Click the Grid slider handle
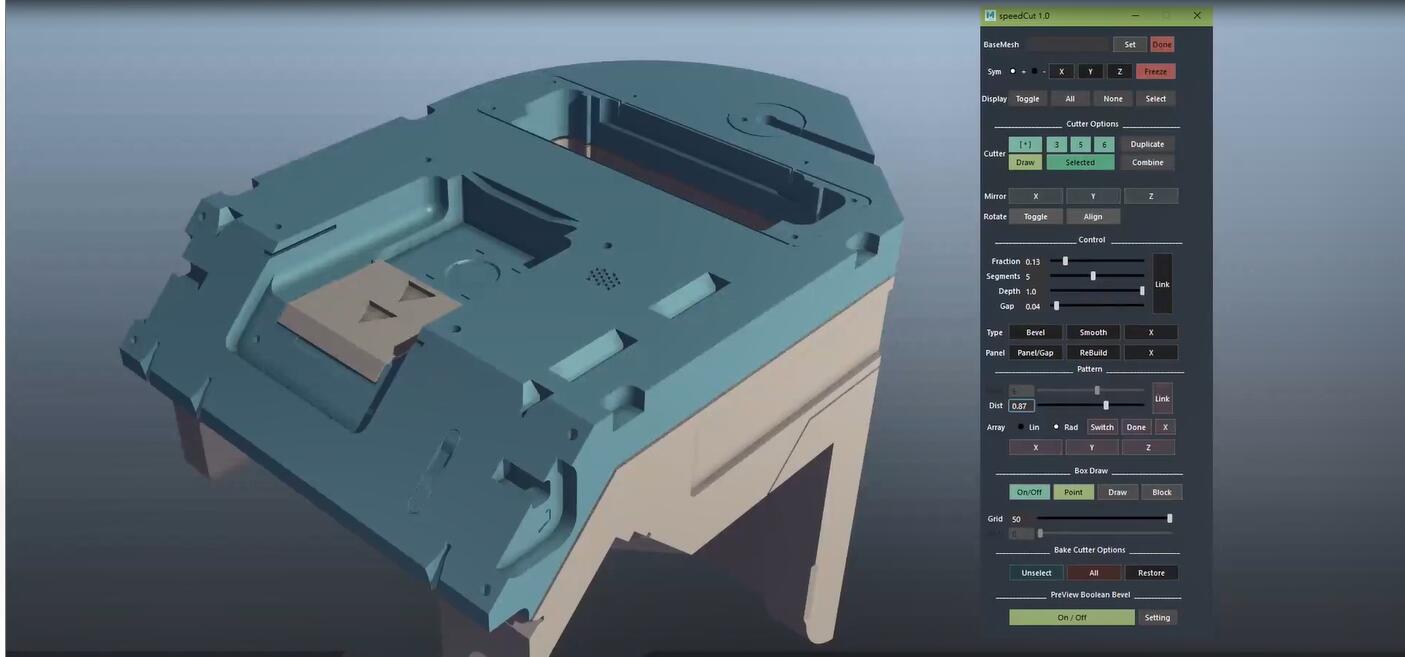Viewport: 1405px width, 657px height. click(x=1169, y=518)
